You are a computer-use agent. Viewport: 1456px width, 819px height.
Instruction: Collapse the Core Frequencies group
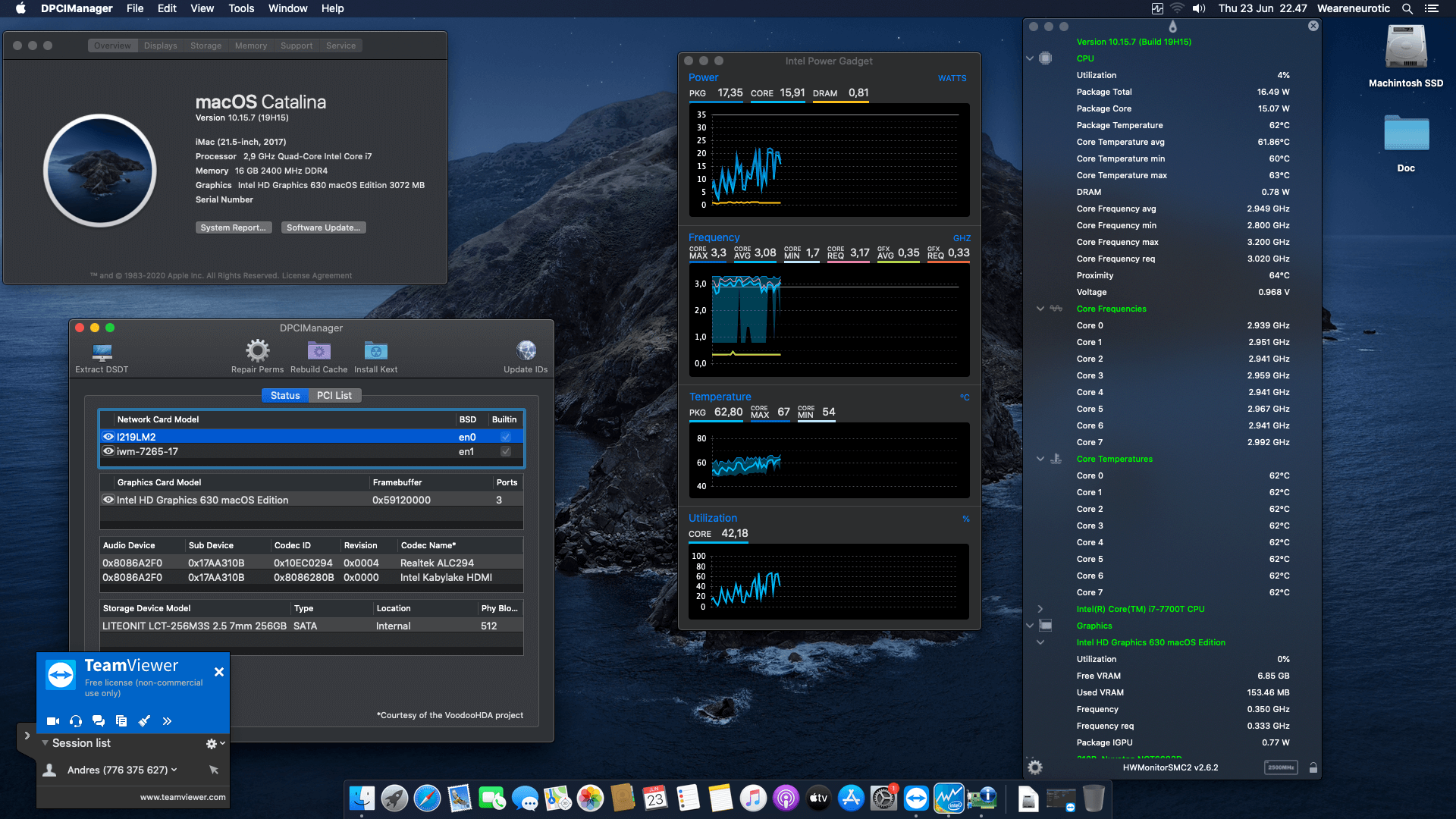(x=1040, y=309)
